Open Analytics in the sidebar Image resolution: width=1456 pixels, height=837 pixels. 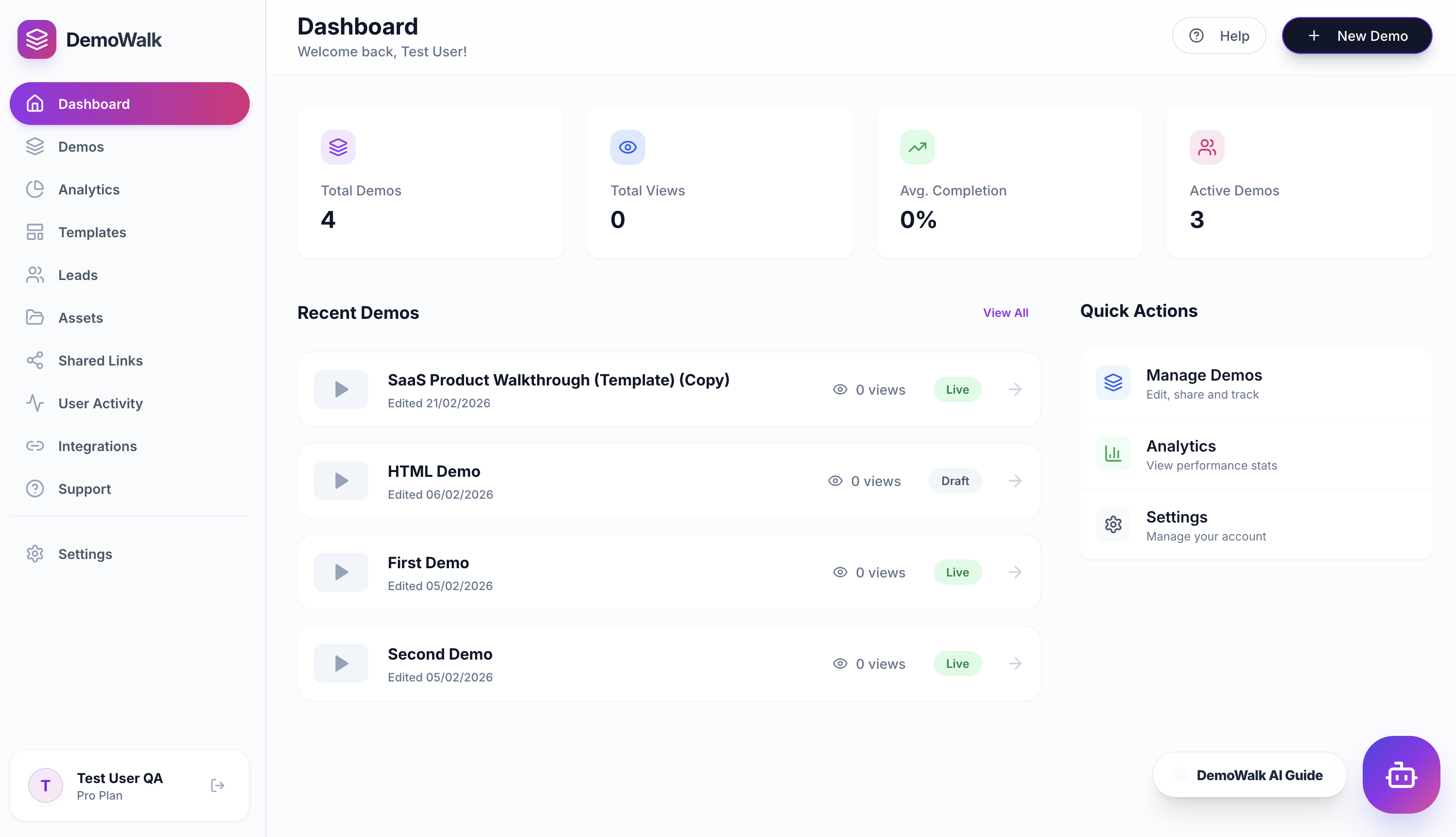tap(88, 189)
